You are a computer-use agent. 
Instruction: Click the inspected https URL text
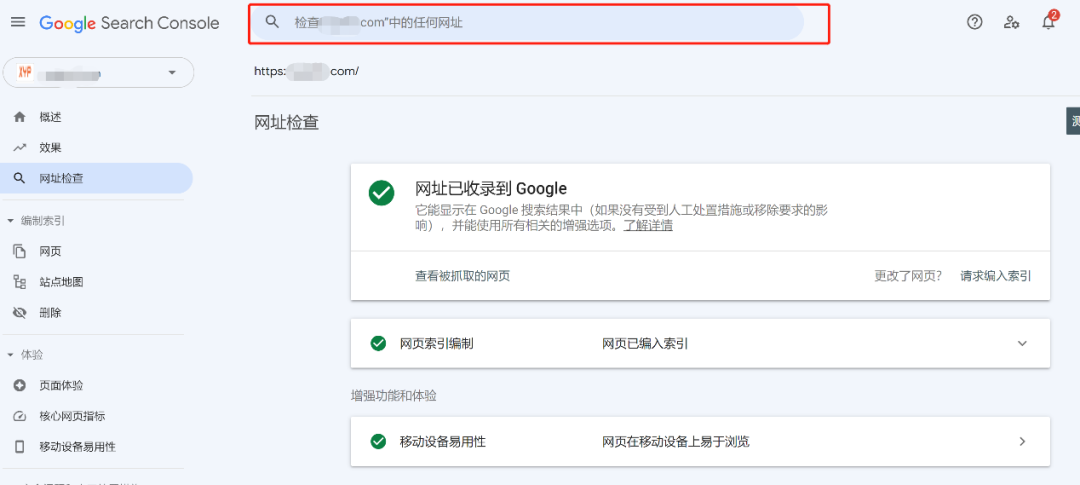coord(307,71)
